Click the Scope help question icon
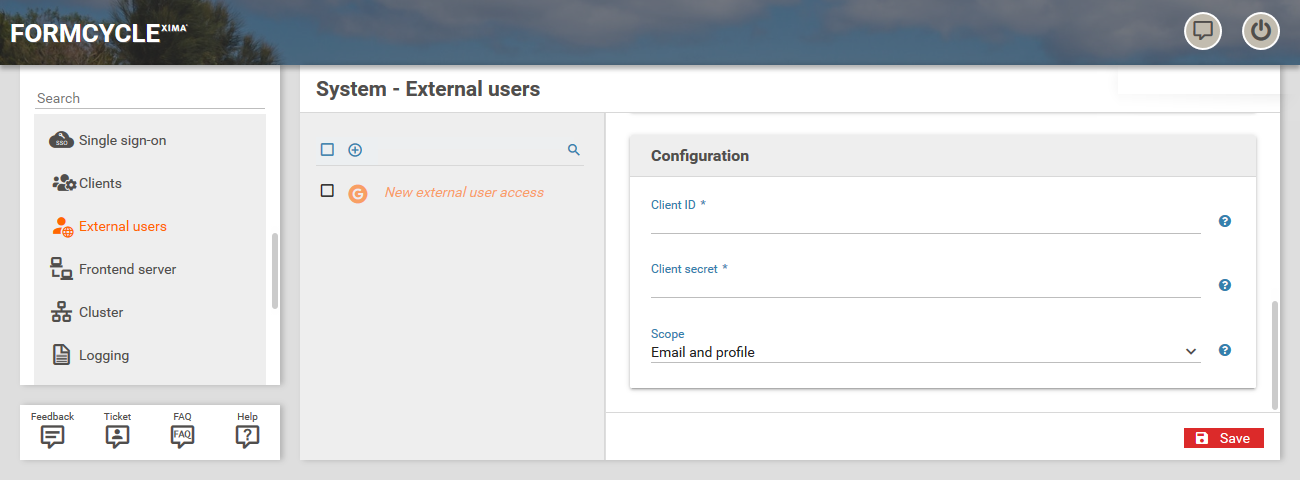Screen dimensions: 1300x480 coord(1224,350)
